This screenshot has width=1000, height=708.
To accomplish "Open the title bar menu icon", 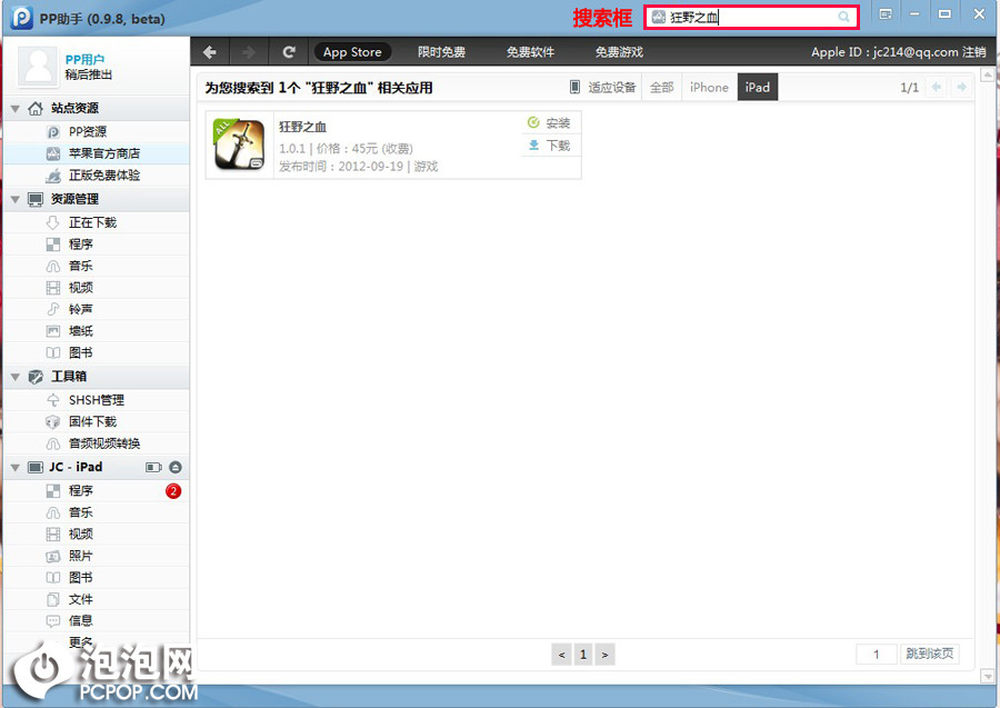I will click(885, 14).
